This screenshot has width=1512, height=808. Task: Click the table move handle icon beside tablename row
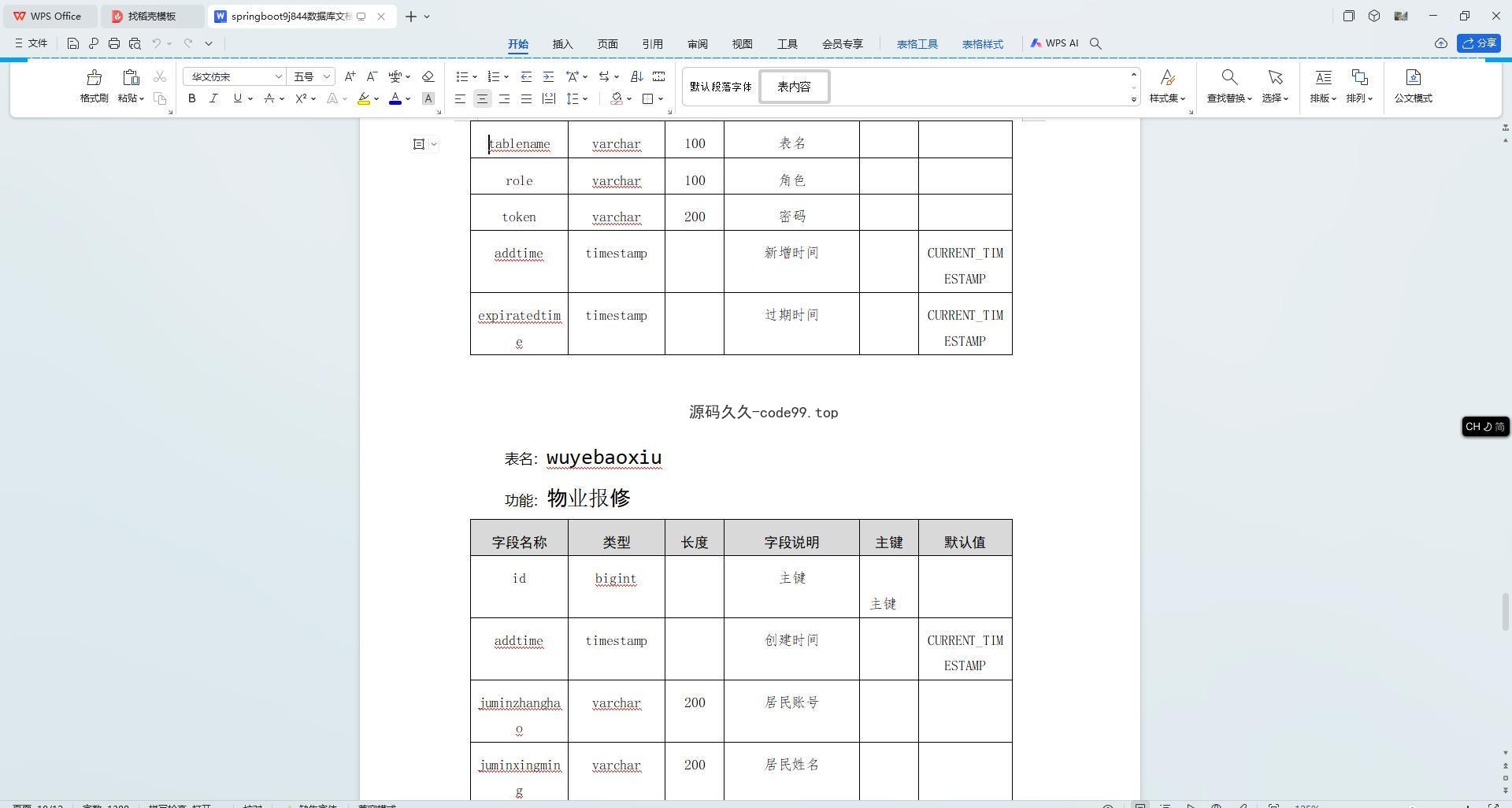point(419,144)
